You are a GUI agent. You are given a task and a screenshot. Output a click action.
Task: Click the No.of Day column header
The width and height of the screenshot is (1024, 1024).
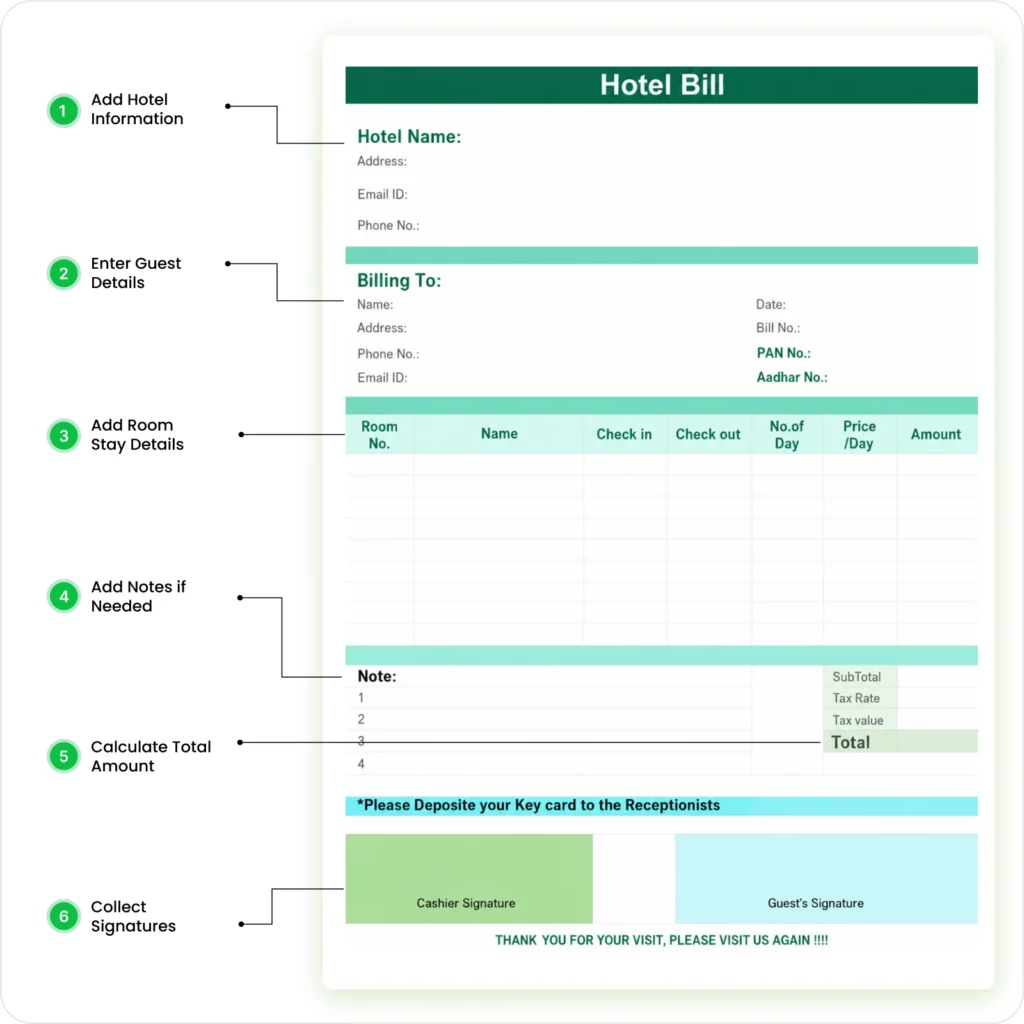[786, 434]
